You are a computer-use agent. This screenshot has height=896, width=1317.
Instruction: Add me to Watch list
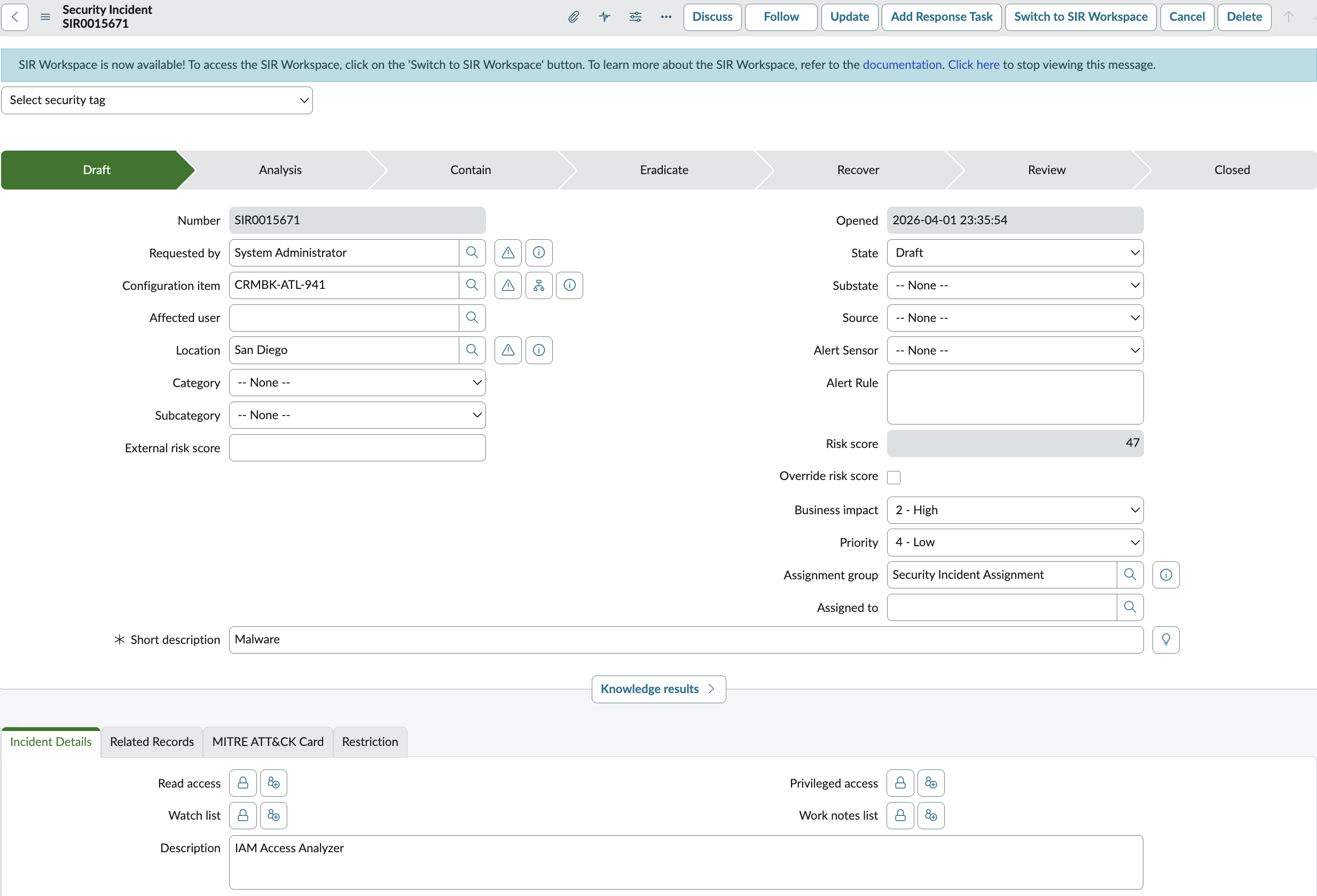(x=274, y=815)
